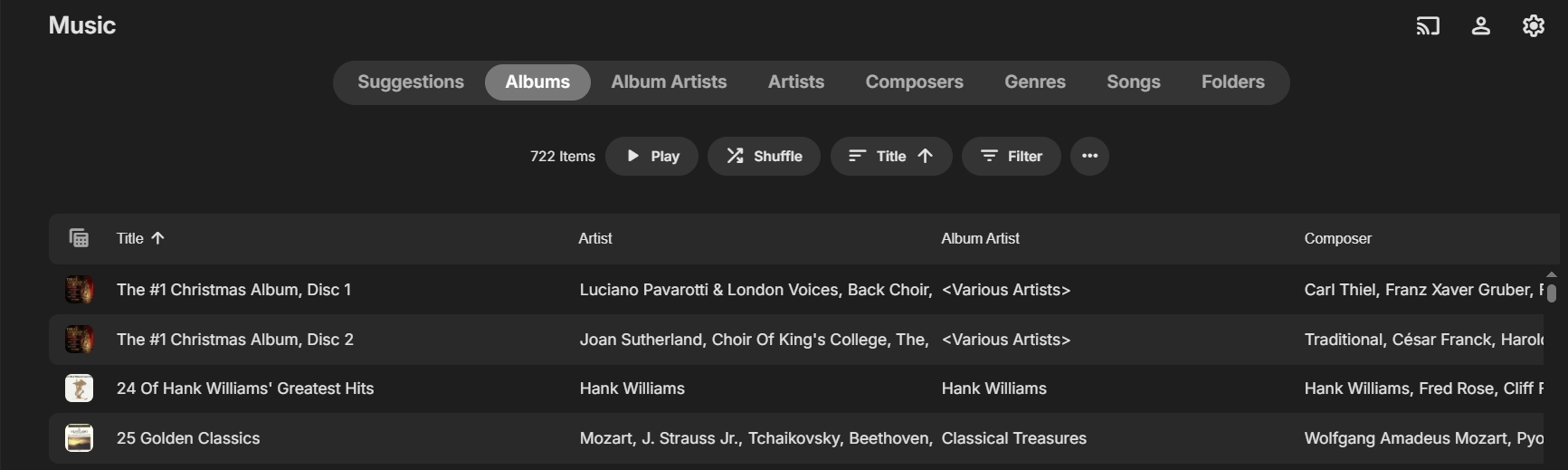Toggle sort direction arrow on Title column
This screenshot has width=1568, height=470.
(x=157, y=238)
